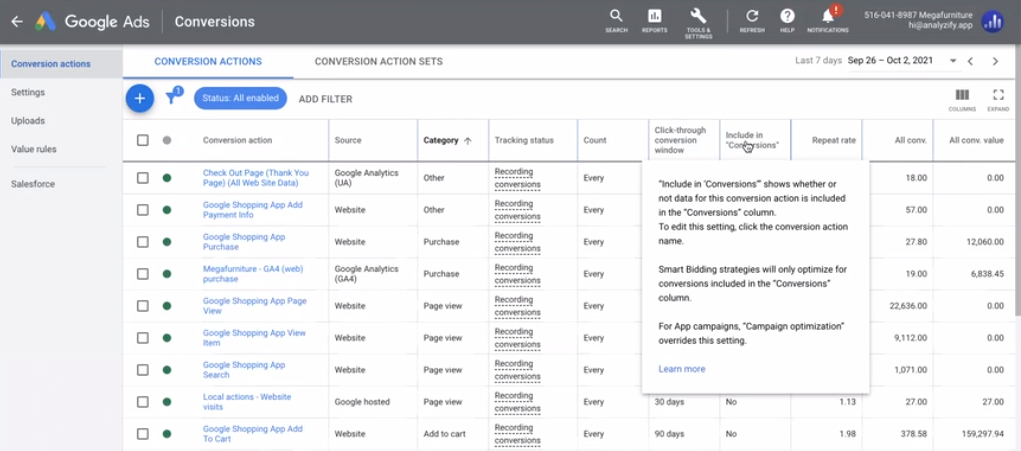Click the 12,060.00 conversion value cell

(x=984, y=242)
